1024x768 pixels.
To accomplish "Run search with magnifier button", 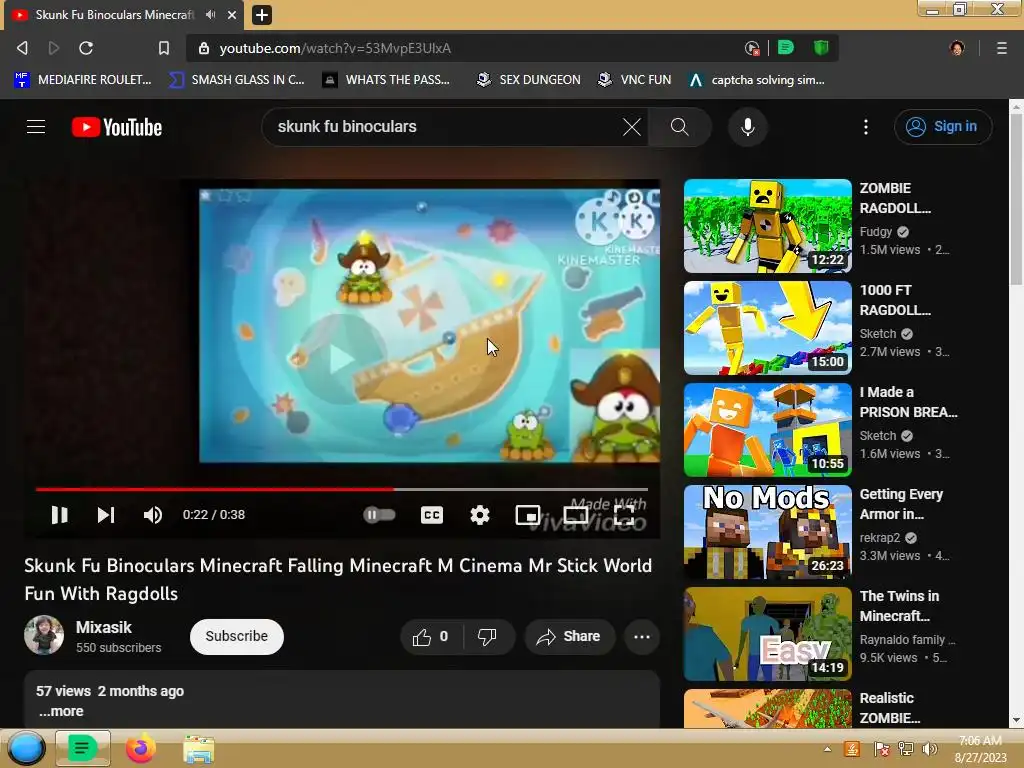I will coord(680,127).
